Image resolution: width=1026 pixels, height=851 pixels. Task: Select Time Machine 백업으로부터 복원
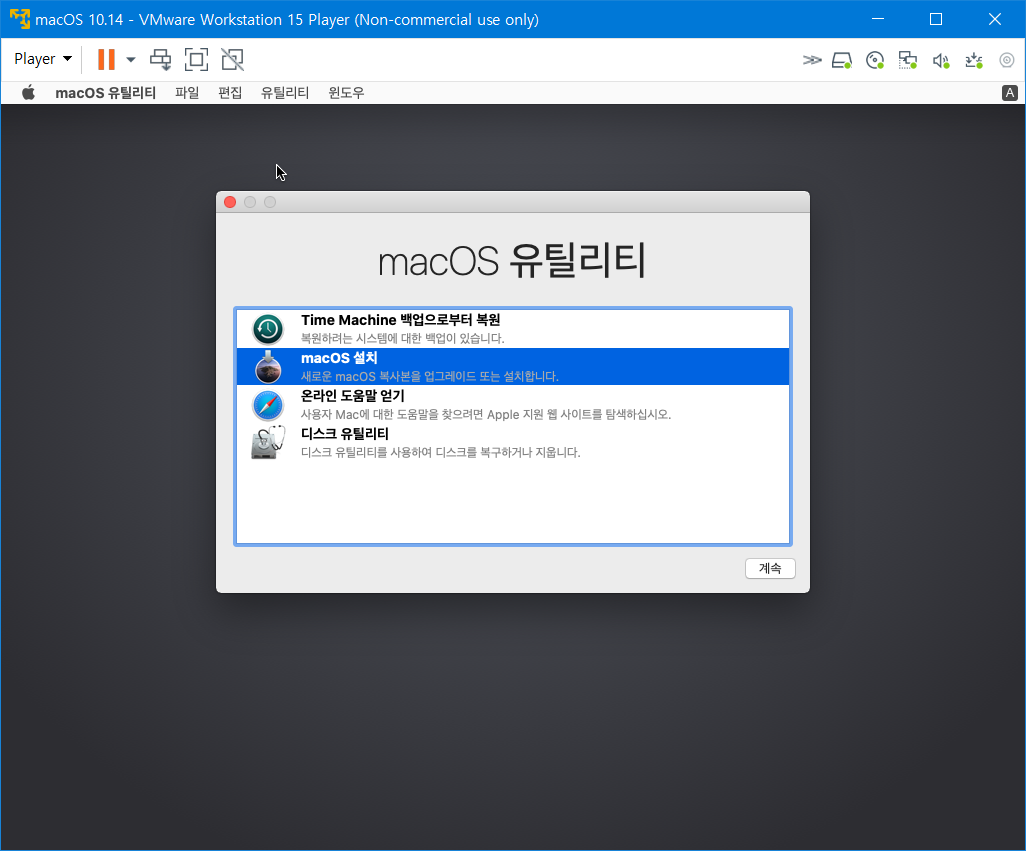click(x=513, y=328)
